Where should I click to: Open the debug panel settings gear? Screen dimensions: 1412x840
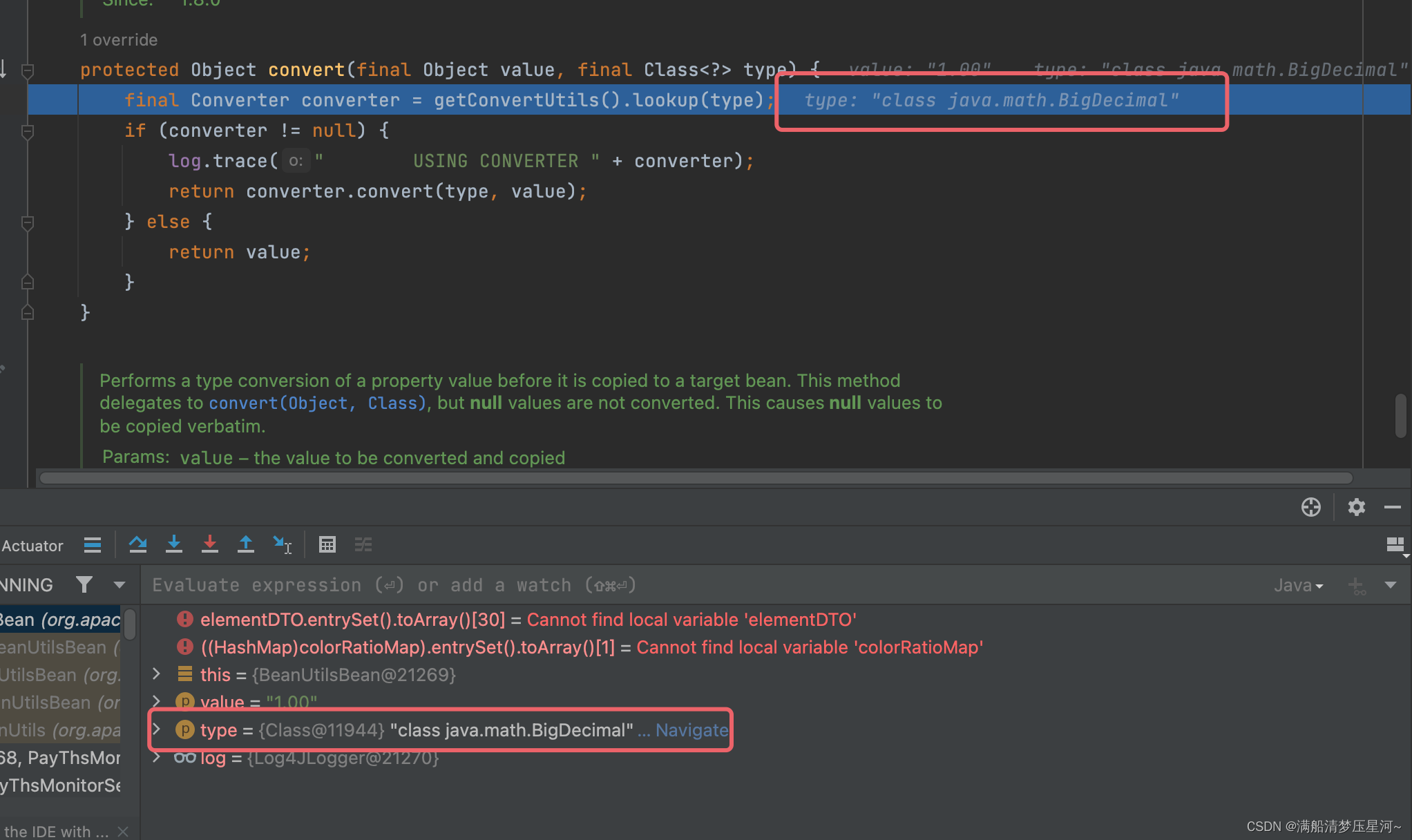tap(1356, 508)
